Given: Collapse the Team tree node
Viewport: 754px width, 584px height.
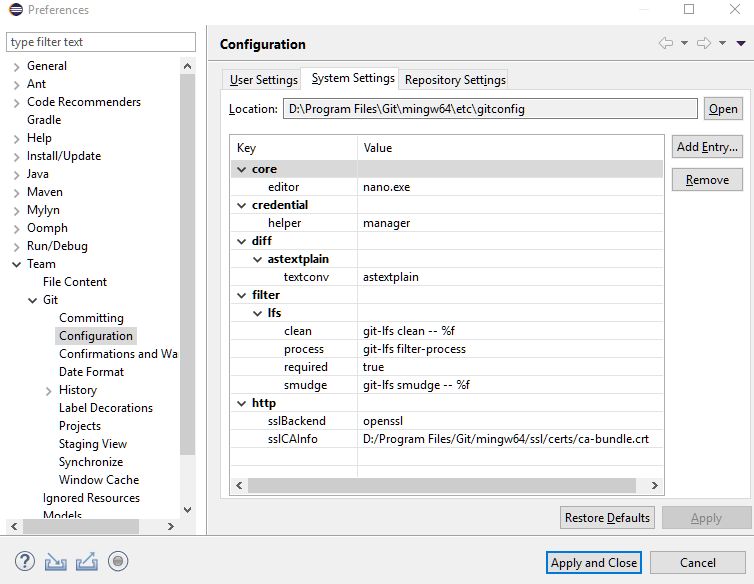Looking at the screenshot, I should (x=16, y=265).
